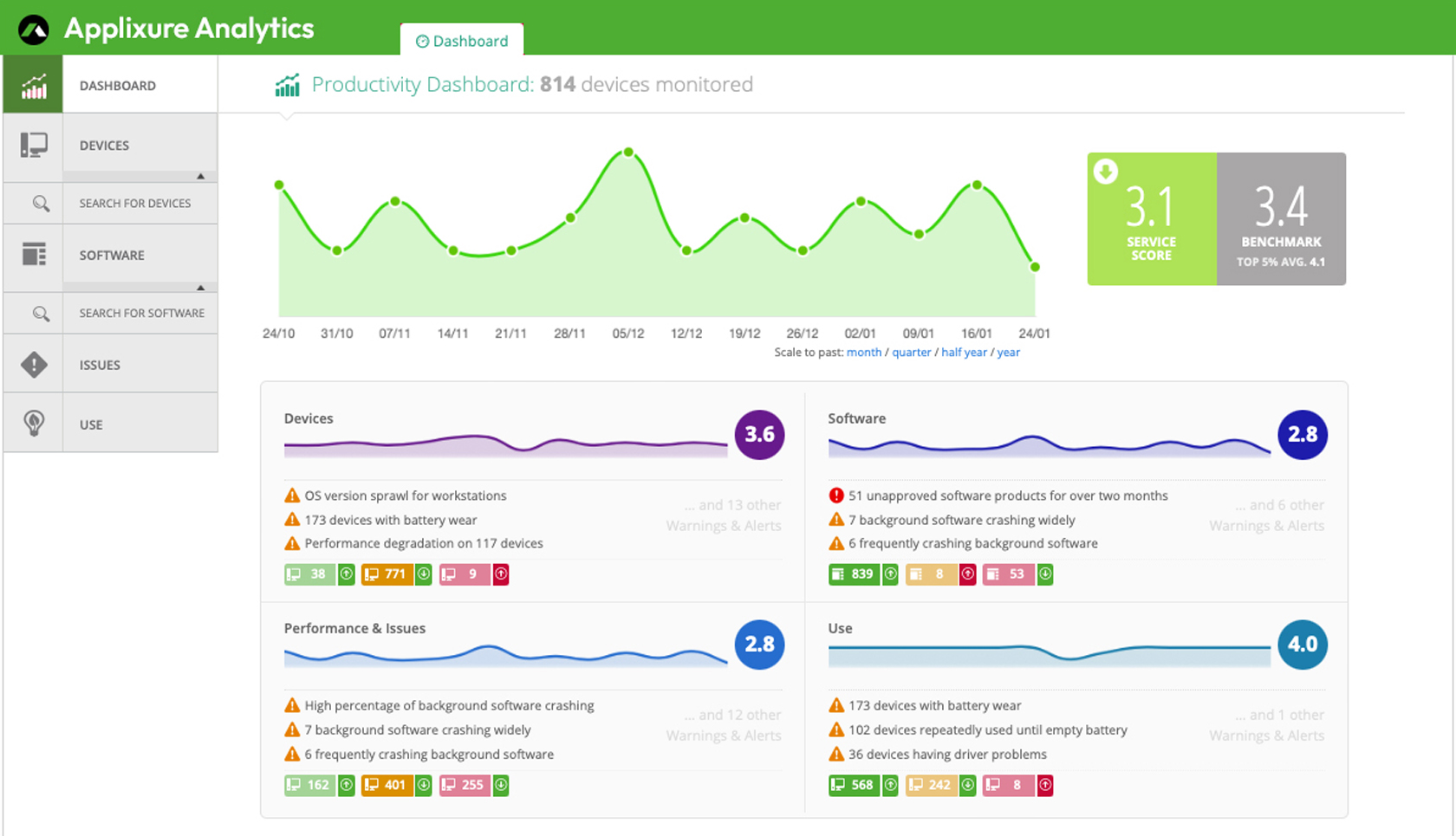Scale chart to past month
This screenshot has width=1456, height=836.
click(x=864, y=353)
